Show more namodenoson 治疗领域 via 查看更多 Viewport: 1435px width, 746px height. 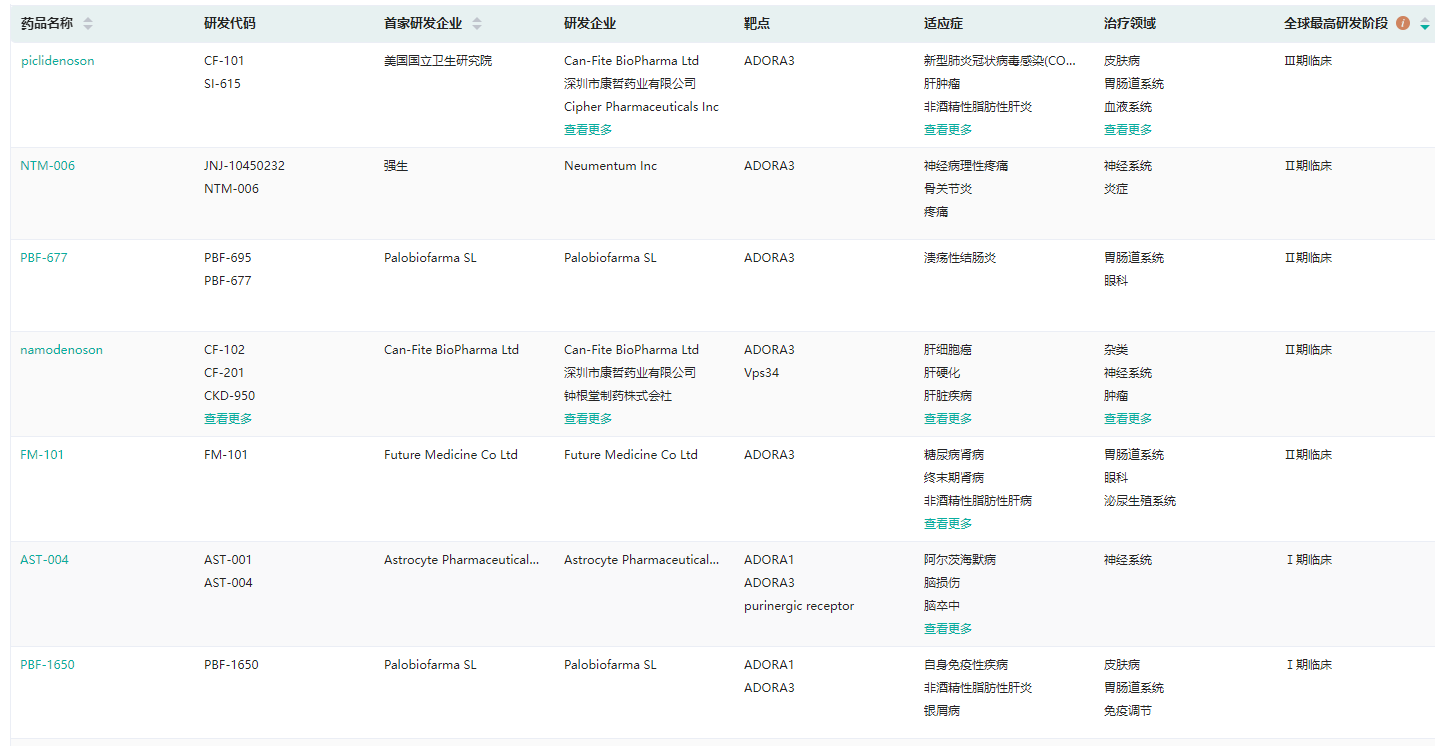[1128, 419]
